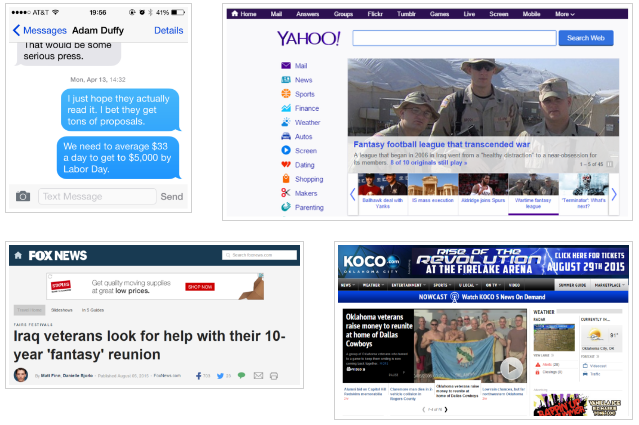
Task: Click Rise of the Revolution tickets banner
Action: (x=520, y=261)
